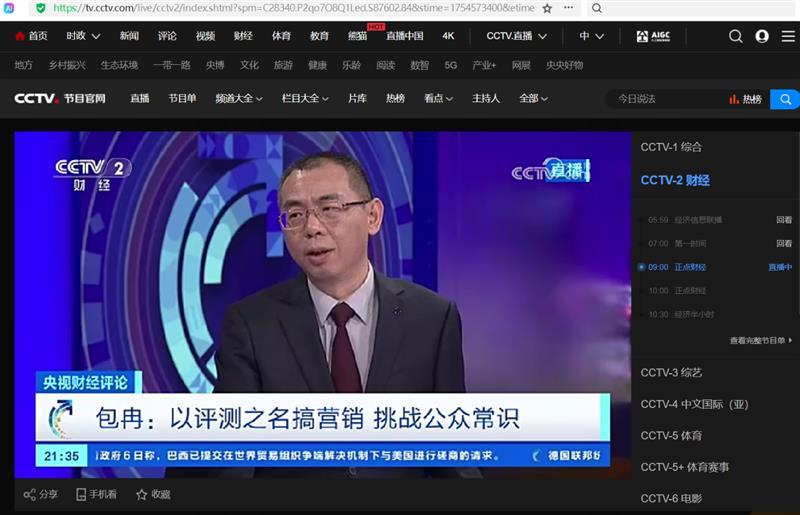Expand the 全部 dropdown
The width and height of the screenshot is (800, 515).
click(x=533, y=99)
